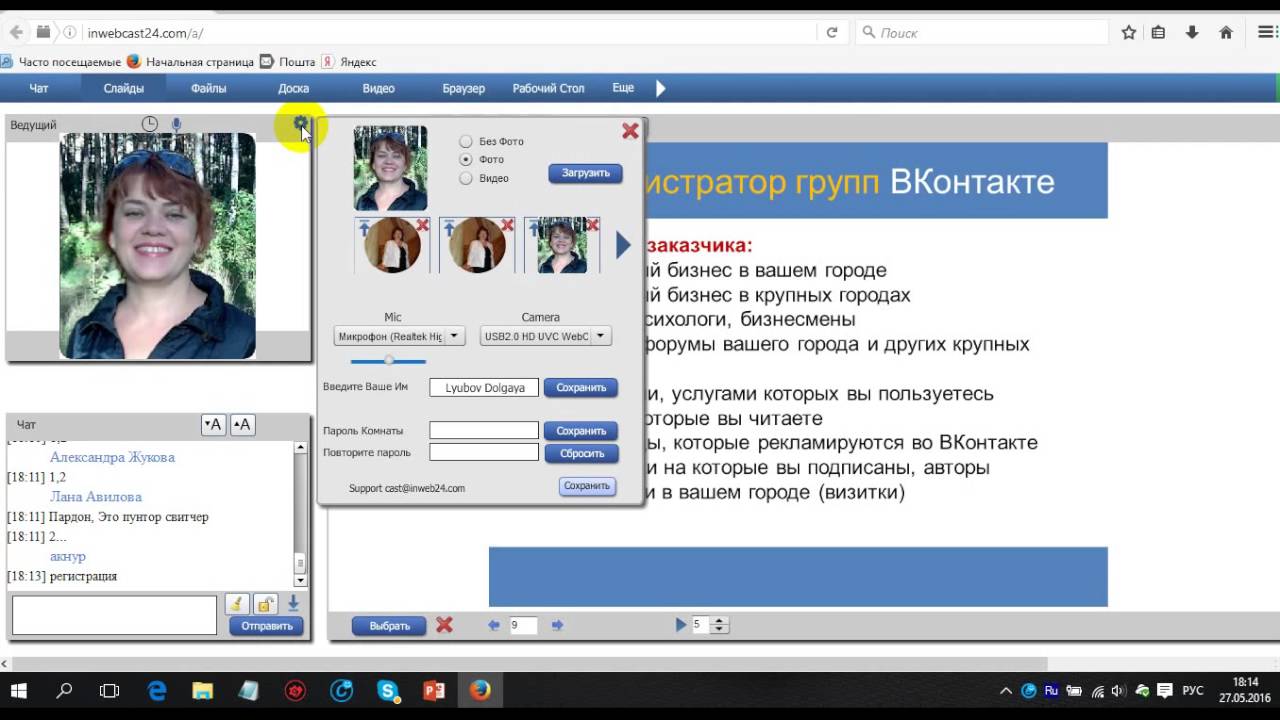Adjust the slide timer stepper arrows
Screen dimensions: 1280x720
(720, 625)
